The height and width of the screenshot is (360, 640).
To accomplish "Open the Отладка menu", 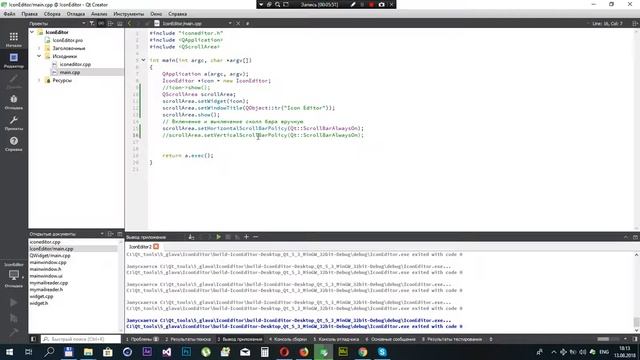I will [x=76, y=14].
